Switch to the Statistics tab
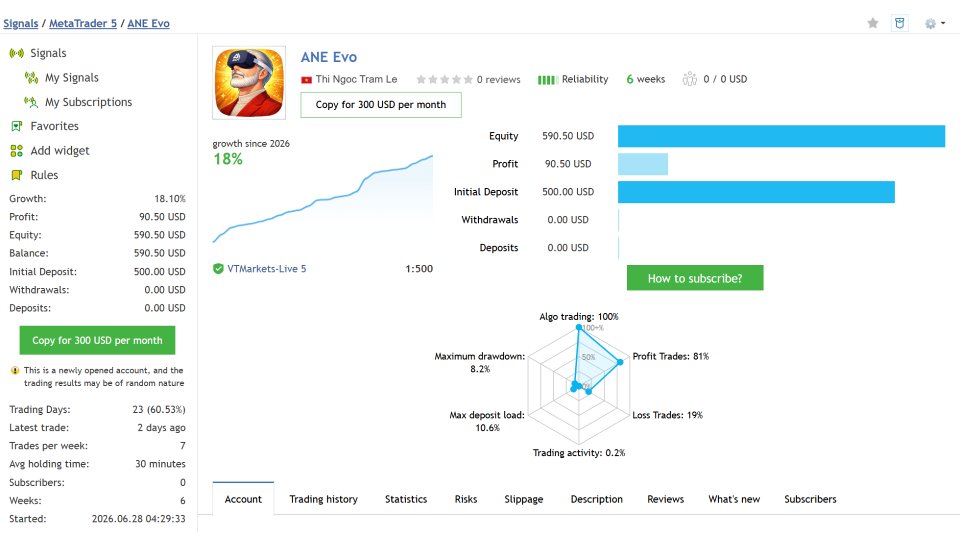The height and width of the screenshot is (540, 960). [406, 499]
